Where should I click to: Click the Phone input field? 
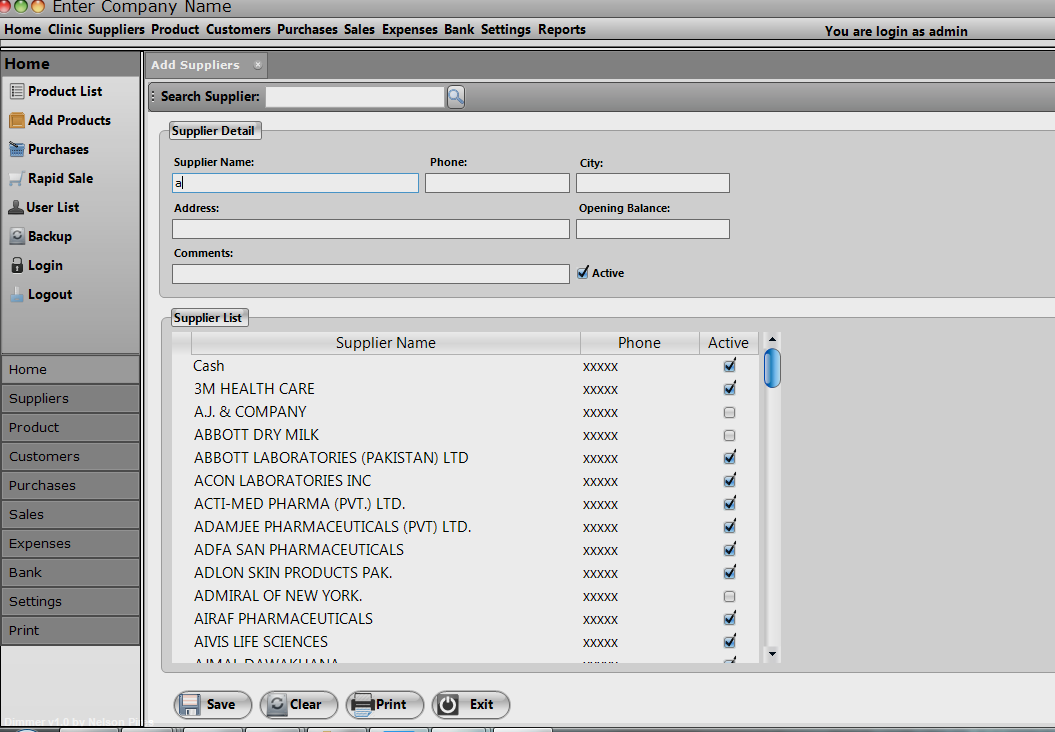point(497,183)
